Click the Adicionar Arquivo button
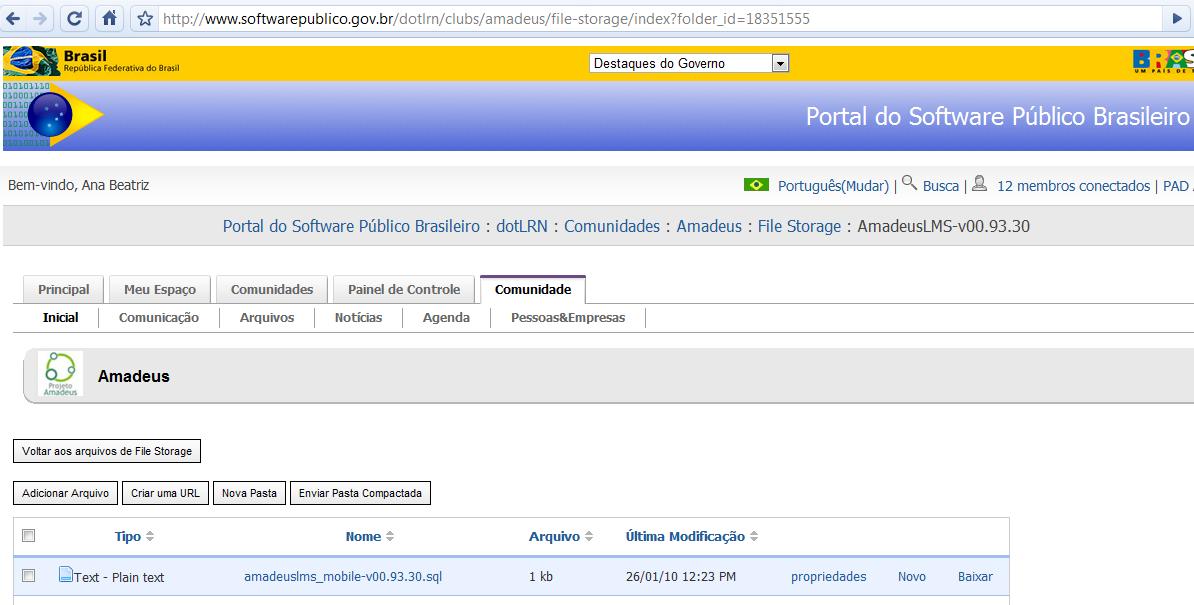The width and height of the screenshot is (1194, 605). pyautogui.click(x=65, y=493)
